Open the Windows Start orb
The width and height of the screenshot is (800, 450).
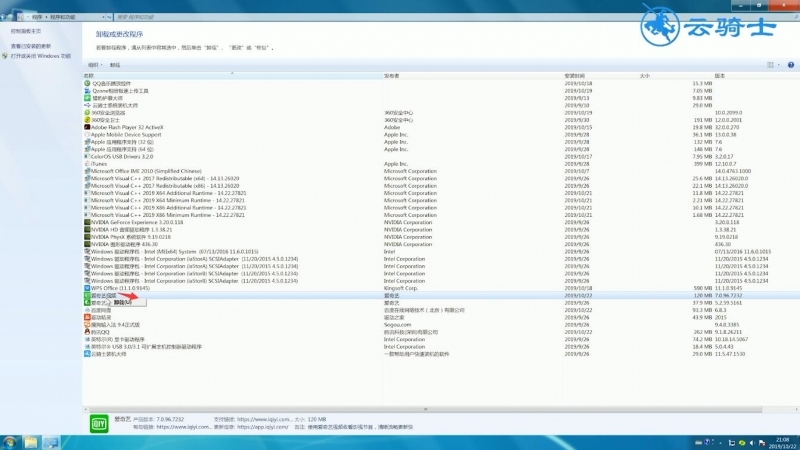[9, 442]
